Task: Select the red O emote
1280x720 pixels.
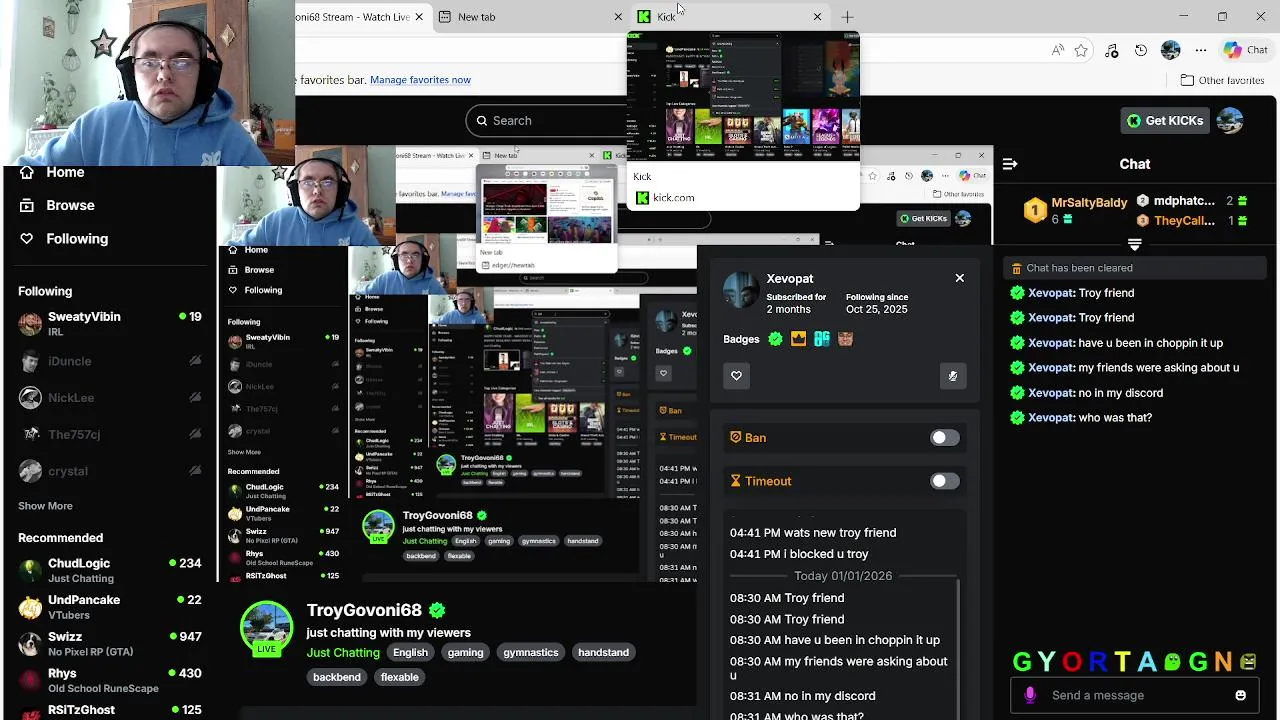Action: [x=1072, y=662]
